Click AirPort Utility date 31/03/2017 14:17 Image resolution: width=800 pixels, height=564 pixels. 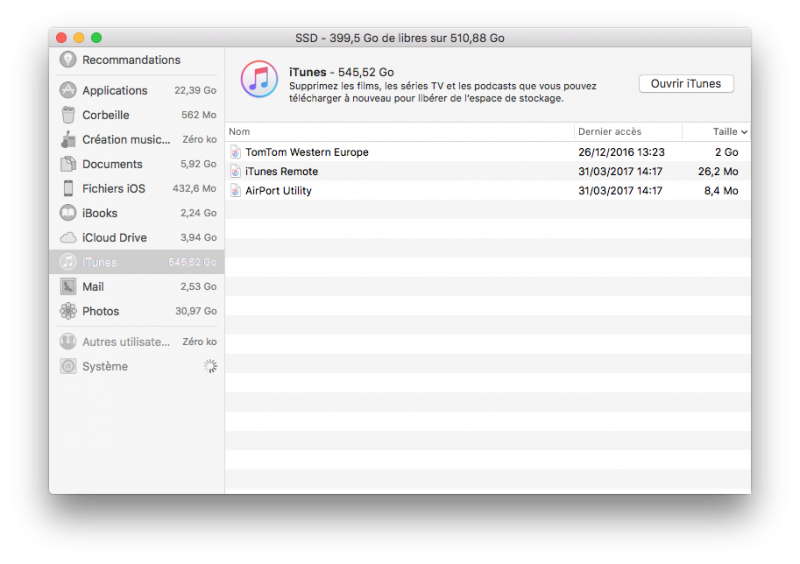620,191
